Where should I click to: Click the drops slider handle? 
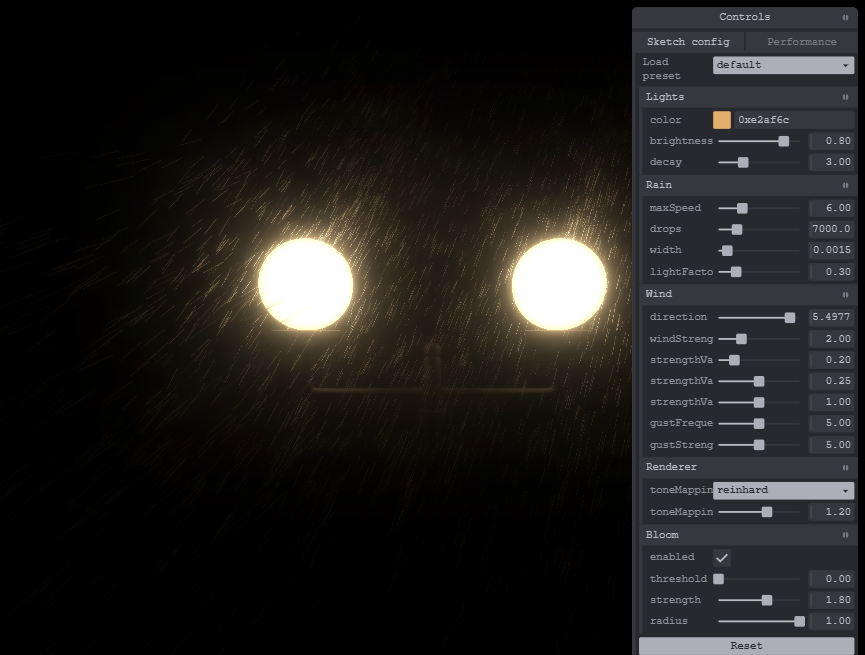[x=736, y=229]
